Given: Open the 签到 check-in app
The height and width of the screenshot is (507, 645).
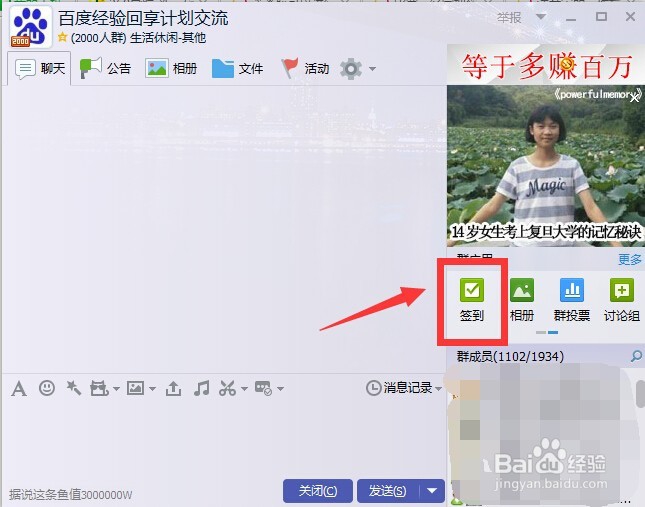Looking at the screenshot, I should click(472, 300).
